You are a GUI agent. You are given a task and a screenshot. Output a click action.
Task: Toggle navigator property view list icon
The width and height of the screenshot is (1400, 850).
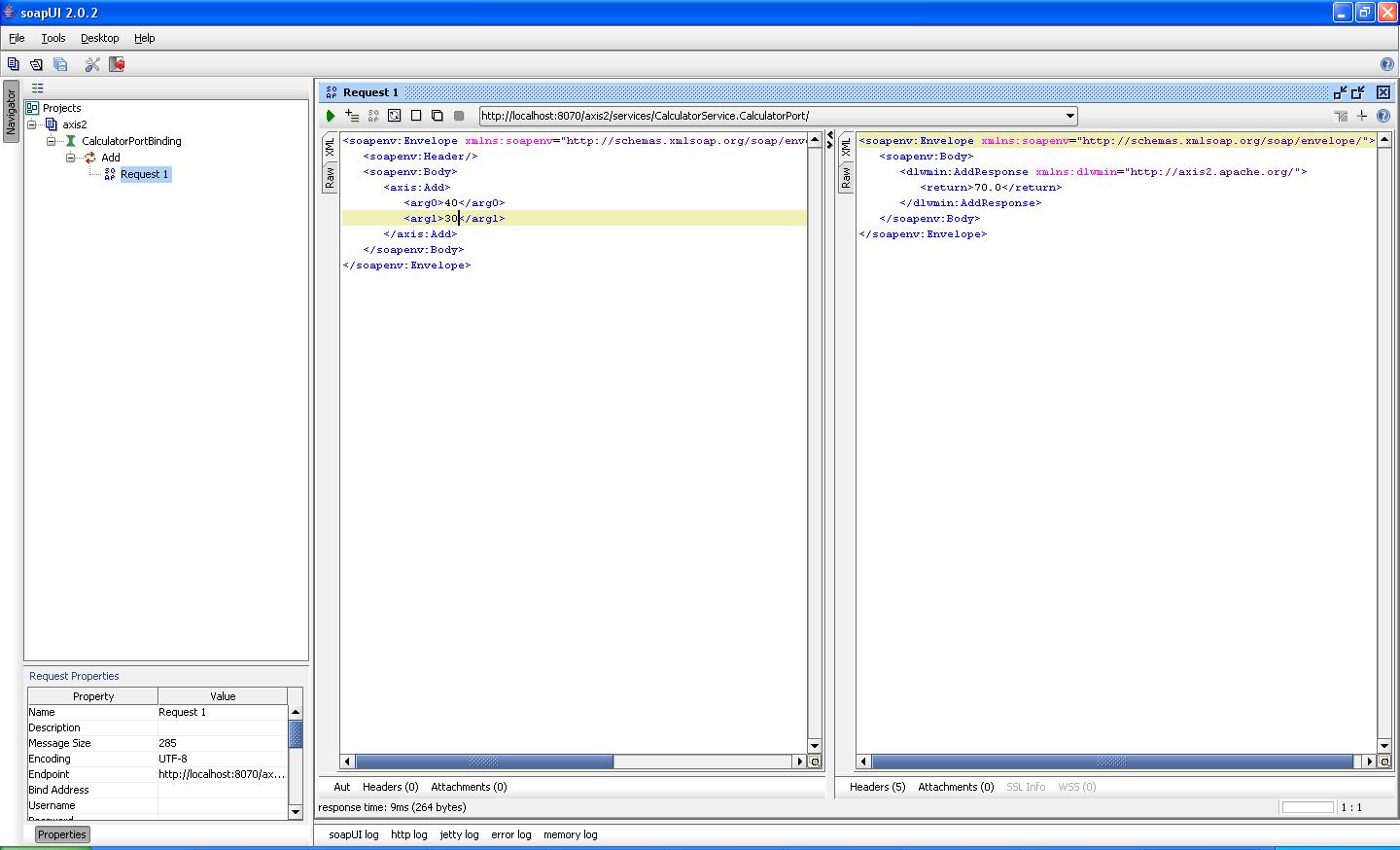pos(38,88)
